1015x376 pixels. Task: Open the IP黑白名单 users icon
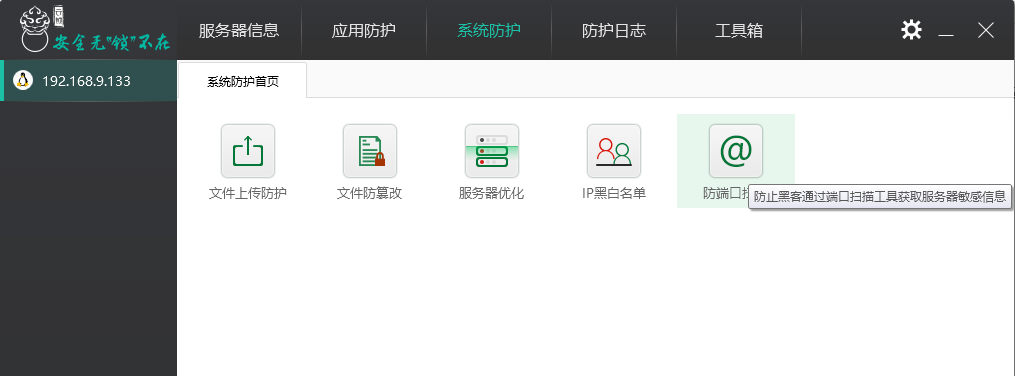(614, 151)
